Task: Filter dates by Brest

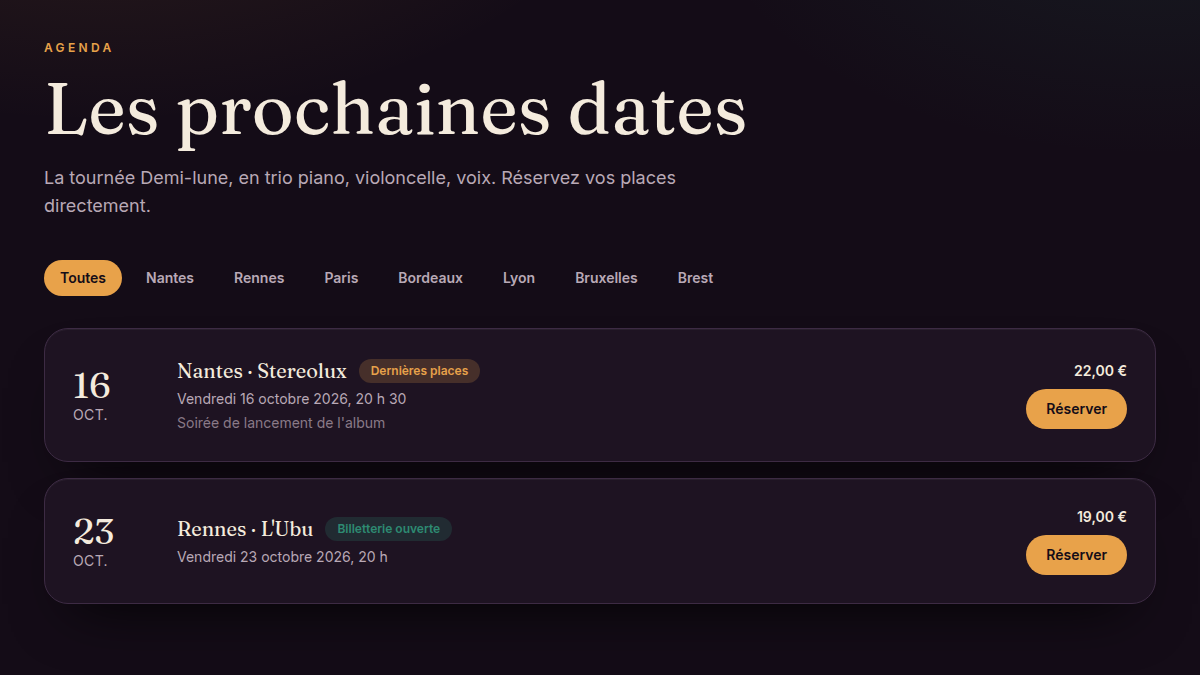Action: point(695,278)
